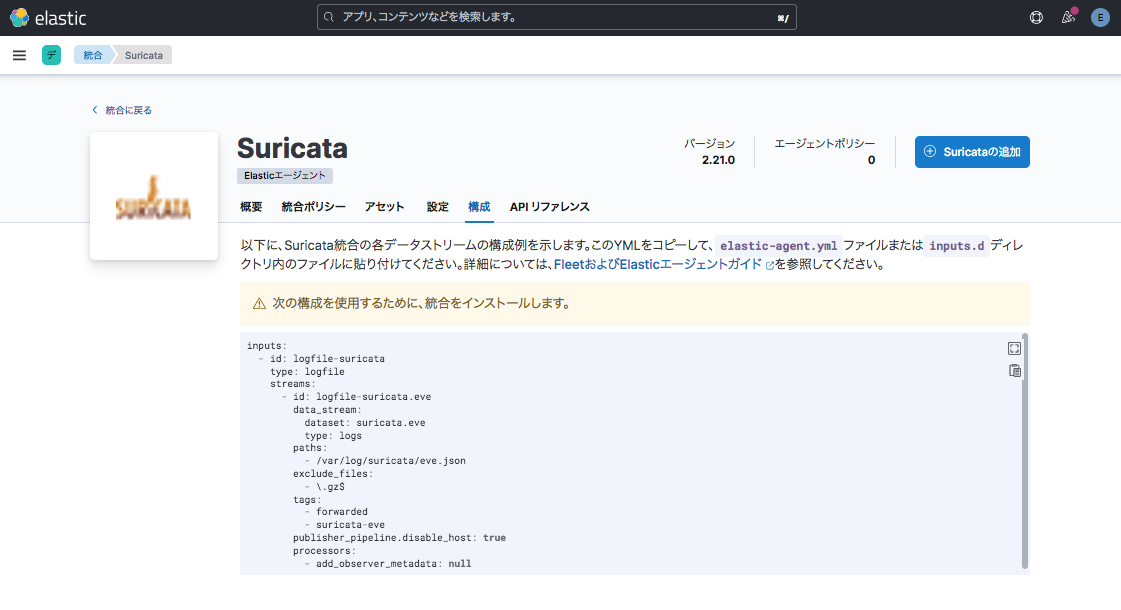Image resolution: width=1121 pixels, height=610 pixels.
Task: Open the 設定 tab
Action: pyautogui.click(x=438, y=207)
